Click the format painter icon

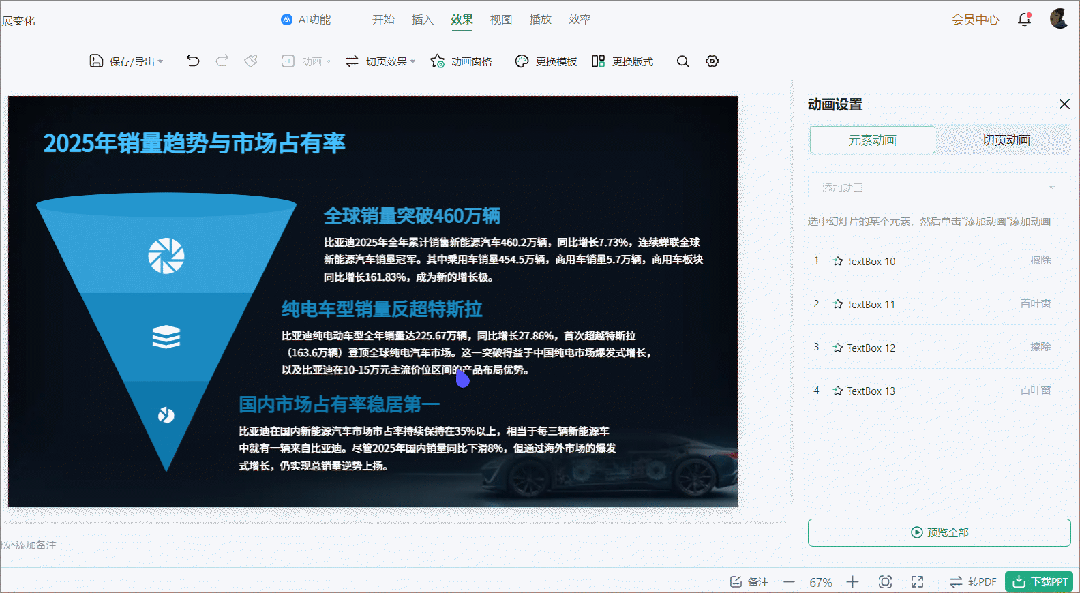251,61
